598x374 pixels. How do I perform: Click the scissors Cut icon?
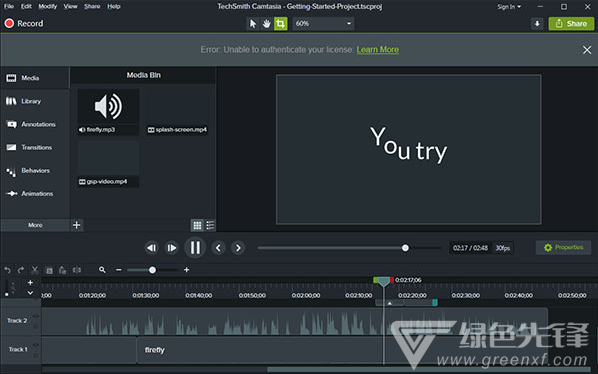(35, 270)
